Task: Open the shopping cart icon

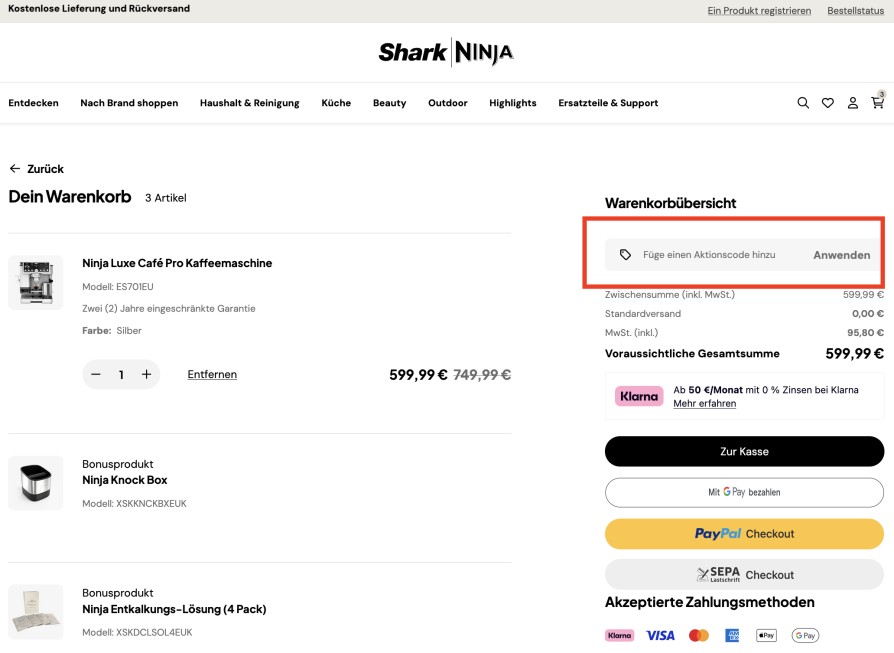Action: 877,103
